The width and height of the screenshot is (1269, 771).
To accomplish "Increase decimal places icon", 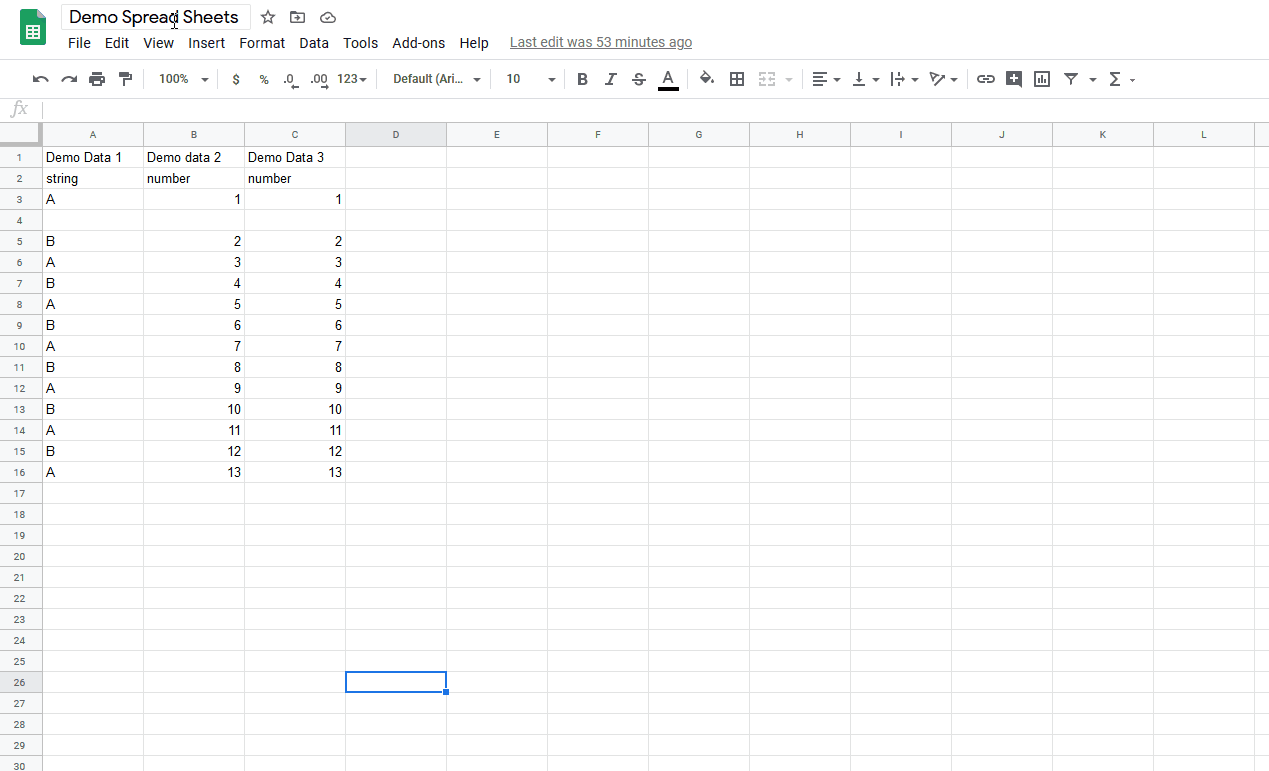I will 319,79.
